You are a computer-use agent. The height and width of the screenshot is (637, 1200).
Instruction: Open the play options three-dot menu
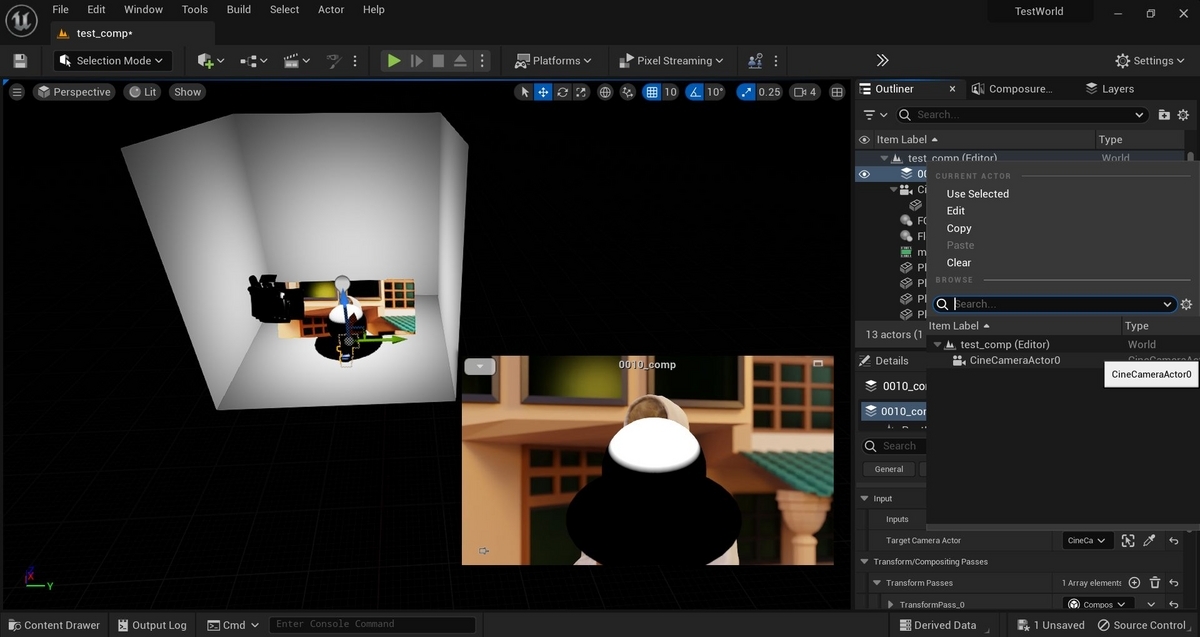(x=481, y=61)
